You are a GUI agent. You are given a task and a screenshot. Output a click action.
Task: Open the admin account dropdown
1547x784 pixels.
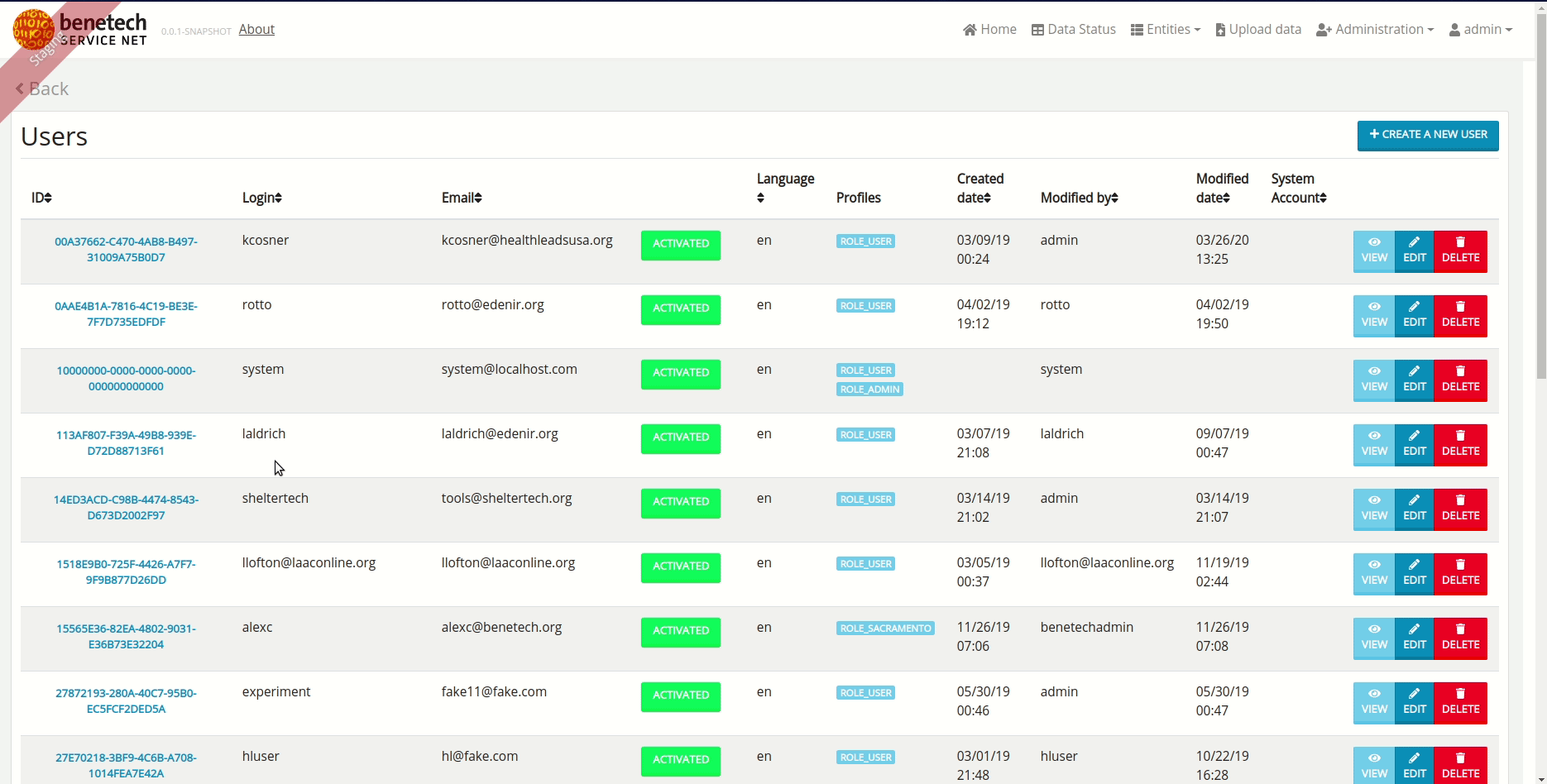pos(1481,29)
